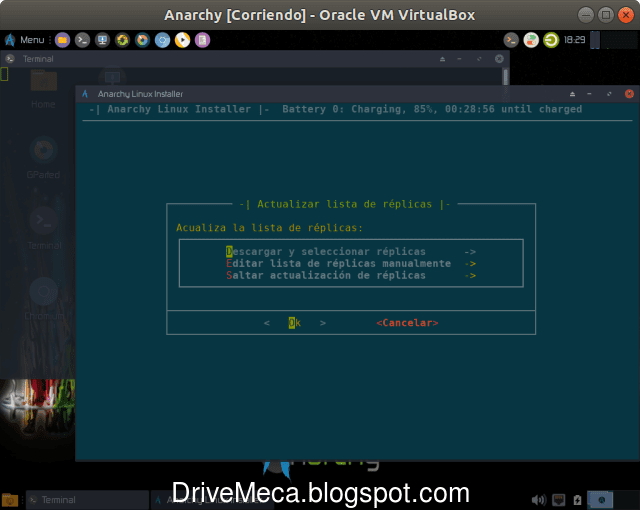This screenshot has width=640, height=510.
Task: Open the blue Chromium browser launcher
Action: (x=162, y=40)
